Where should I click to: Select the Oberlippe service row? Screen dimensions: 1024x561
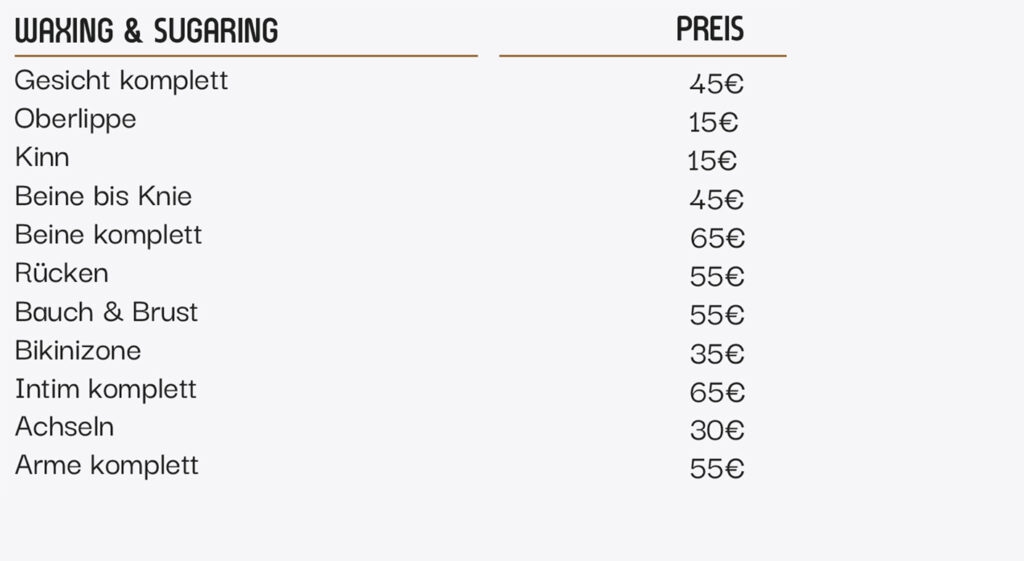point(75,119)
